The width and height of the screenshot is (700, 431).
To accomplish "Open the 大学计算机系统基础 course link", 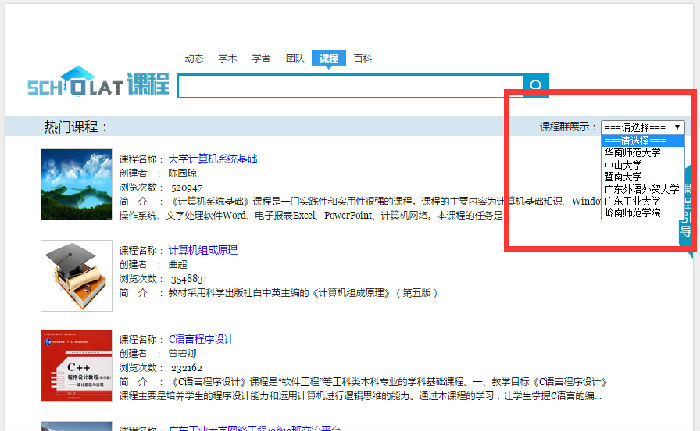I will pos(213,159).
